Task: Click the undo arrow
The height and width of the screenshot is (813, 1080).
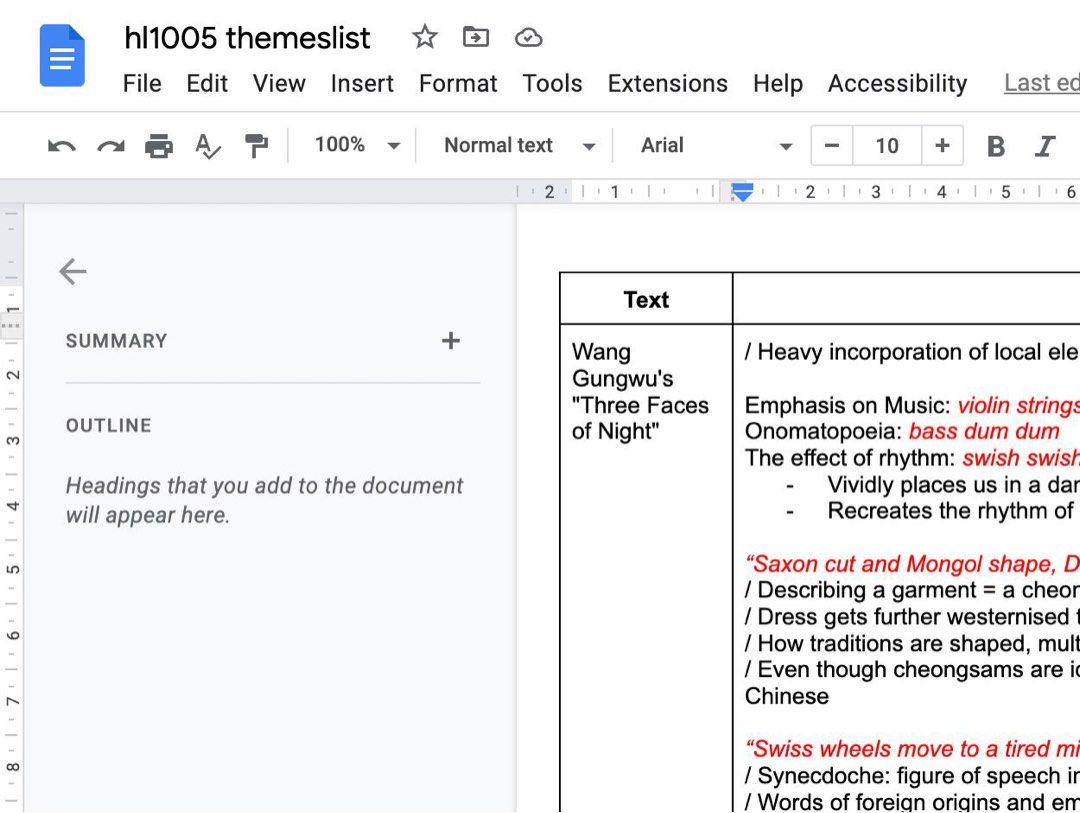Action: (62, 146)
